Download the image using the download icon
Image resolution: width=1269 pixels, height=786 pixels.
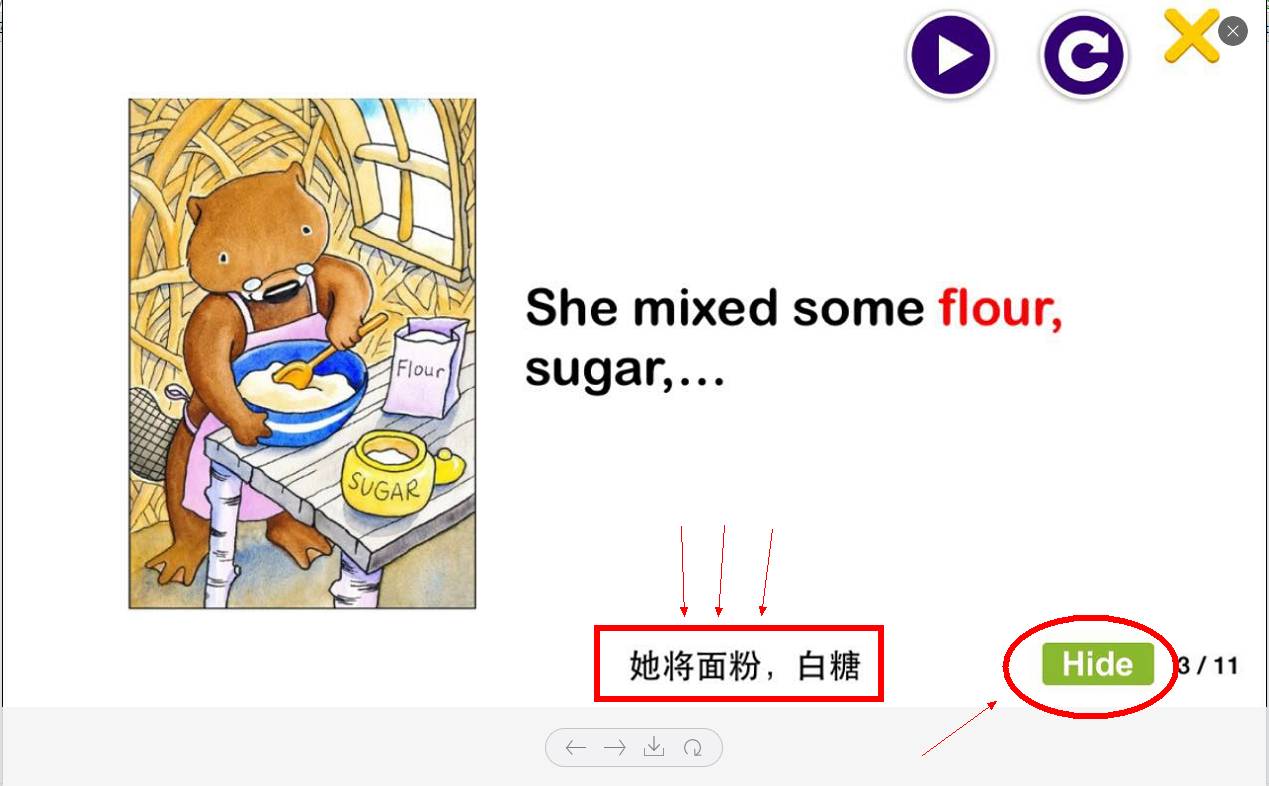653,747
